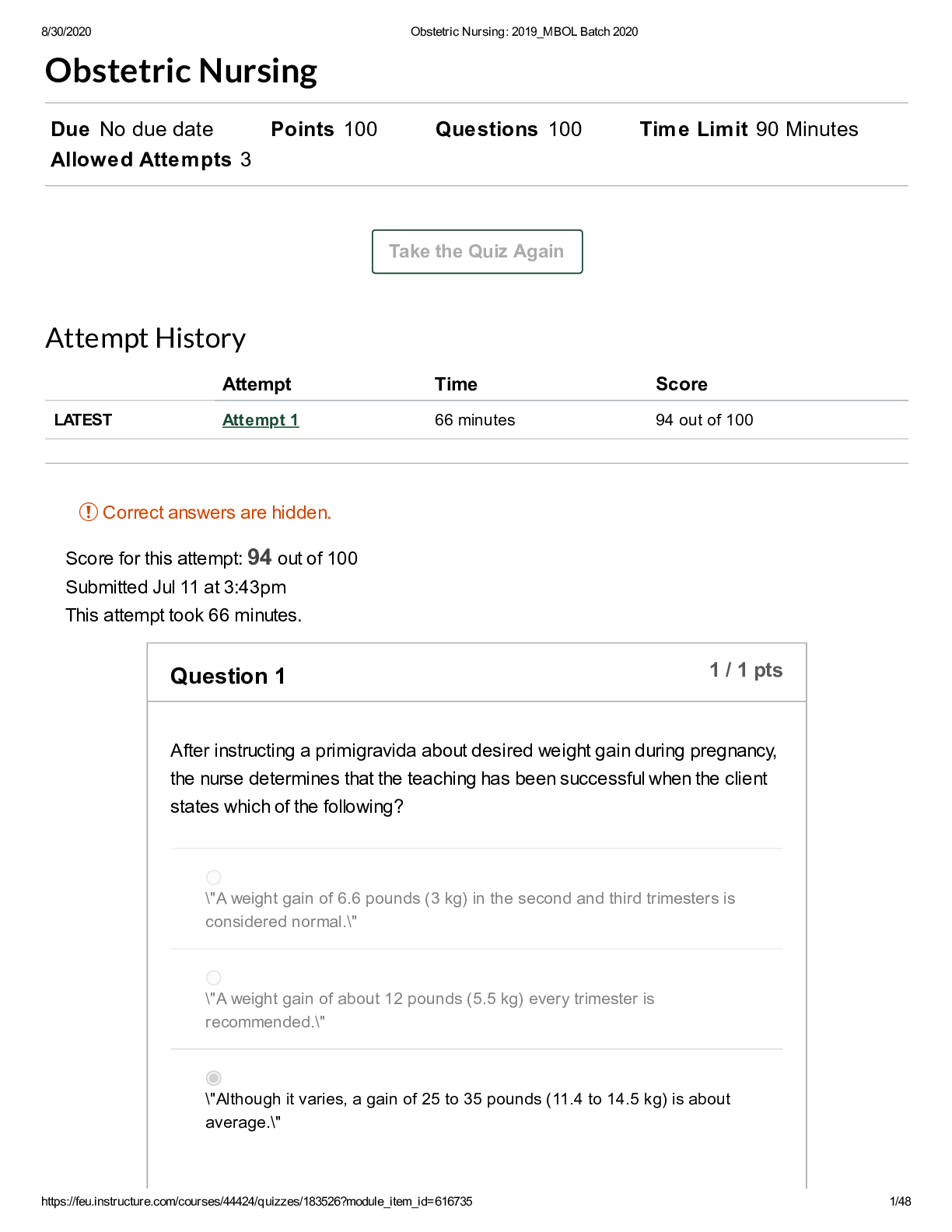Click the warning icon beside hidden answers notice
The height and width of the screenshot is (1232, 952).
[x=89, y=512]
